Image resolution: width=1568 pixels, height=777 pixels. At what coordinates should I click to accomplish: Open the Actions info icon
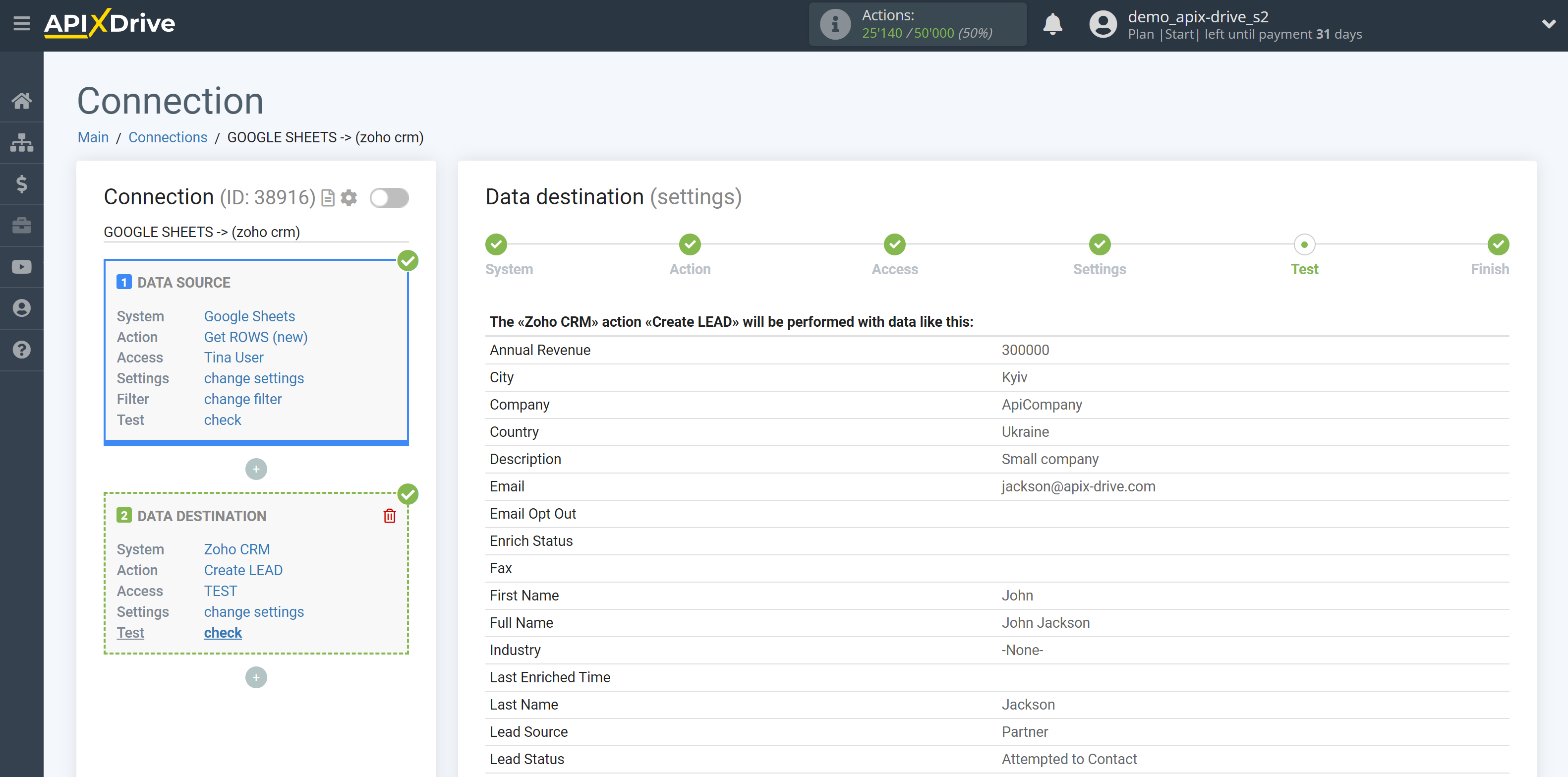(x=835, y=24)
